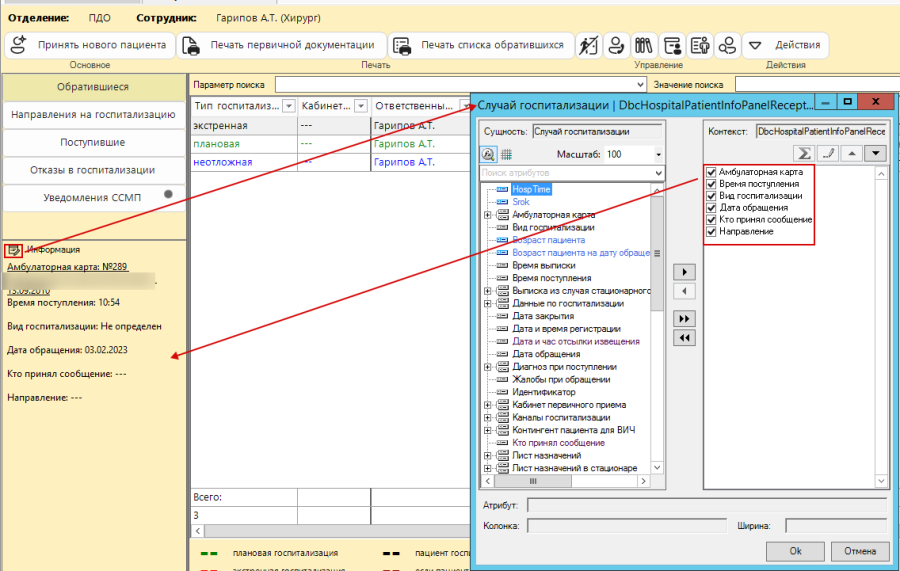Toggle the grid icon next to Масштаб
The height and width of the screenshot is (571, 900).
506,154
